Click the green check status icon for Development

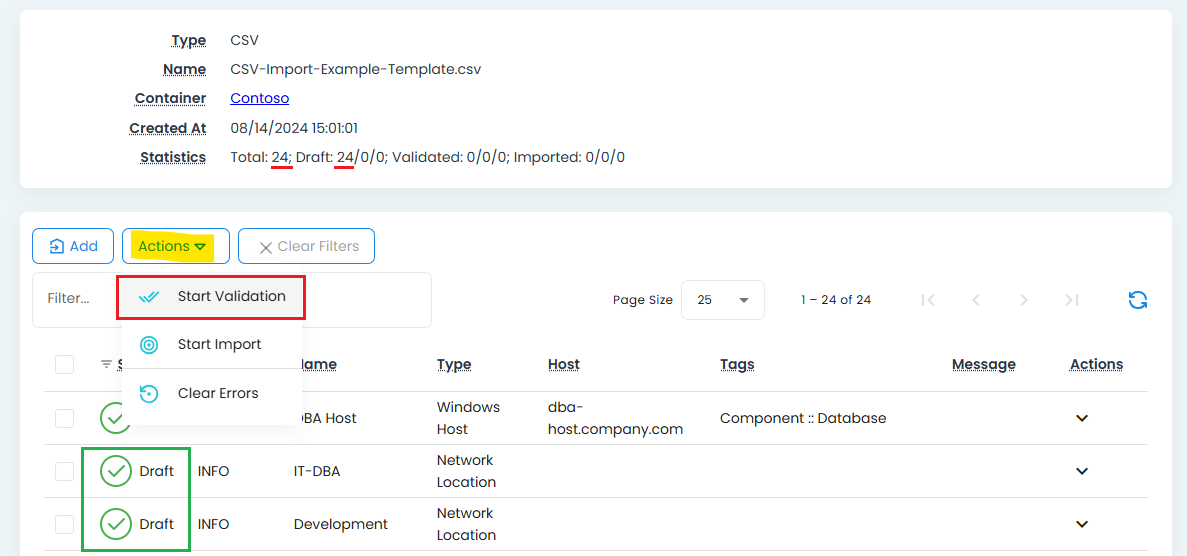click(116, 524)
